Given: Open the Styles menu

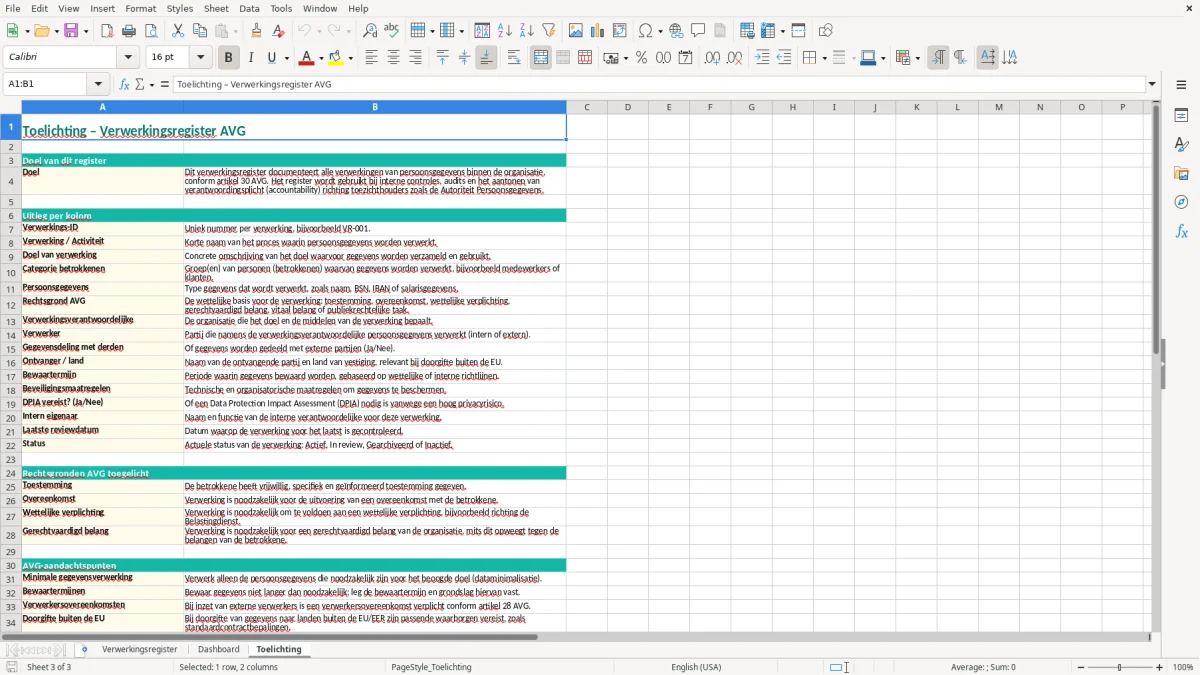Looking at the screenshot, I should point(180,8).
